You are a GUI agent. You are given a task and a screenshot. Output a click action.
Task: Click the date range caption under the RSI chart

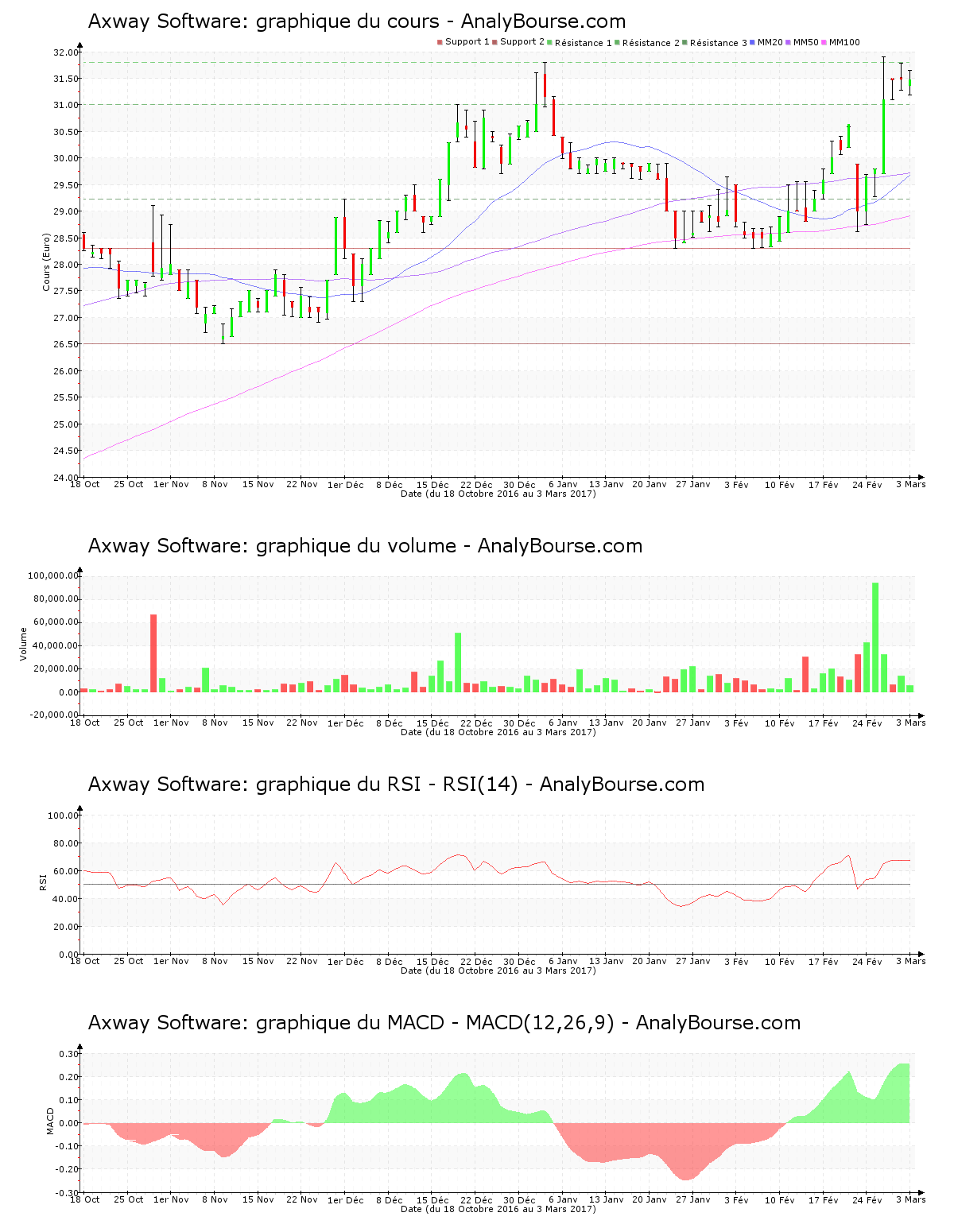click(x=498, y=970)
